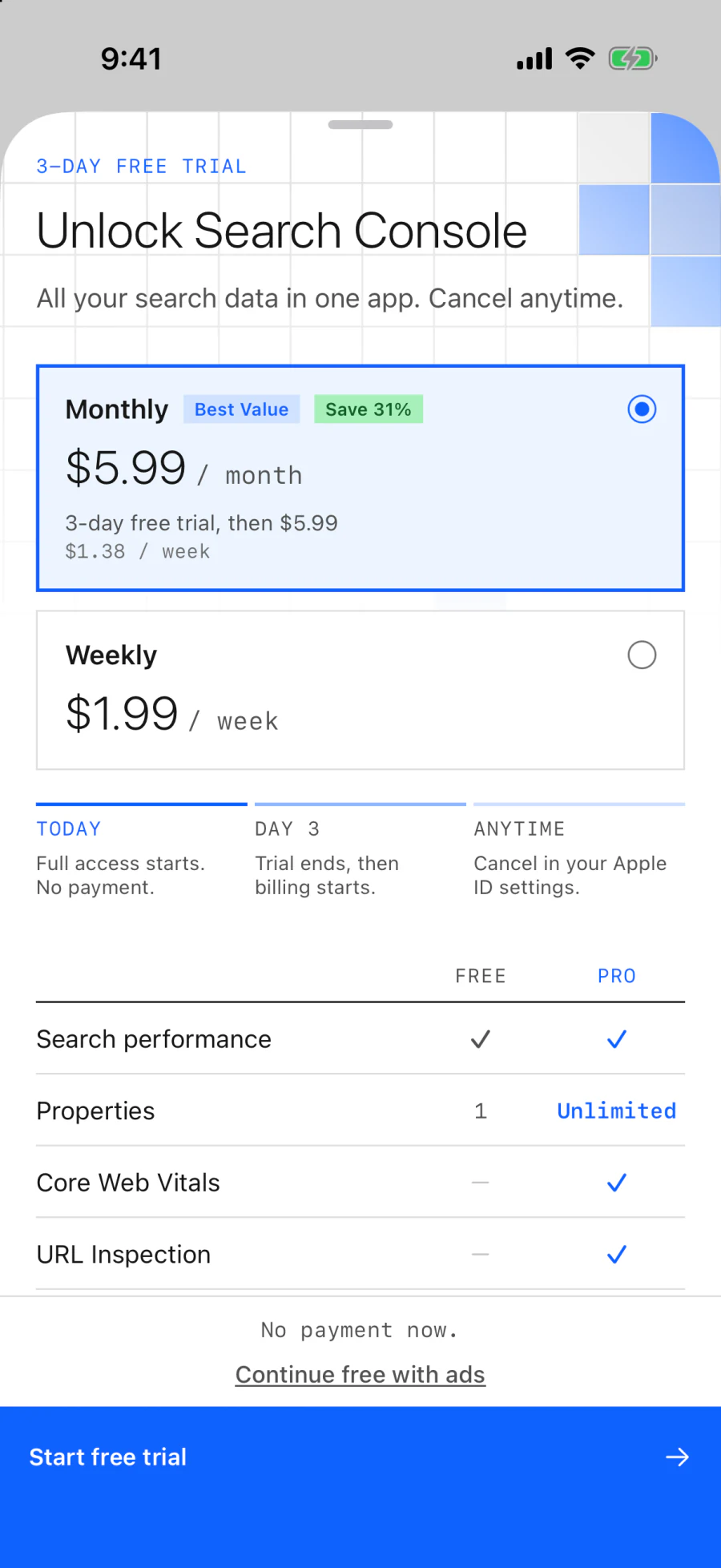
Task: Click the Unlimited properties label
Action: coord(617,1110)
